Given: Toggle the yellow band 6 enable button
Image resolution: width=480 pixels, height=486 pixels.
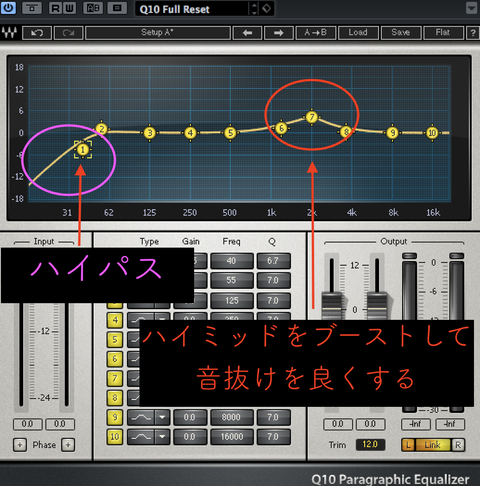Looking at the screenshot, I should 115,359.
